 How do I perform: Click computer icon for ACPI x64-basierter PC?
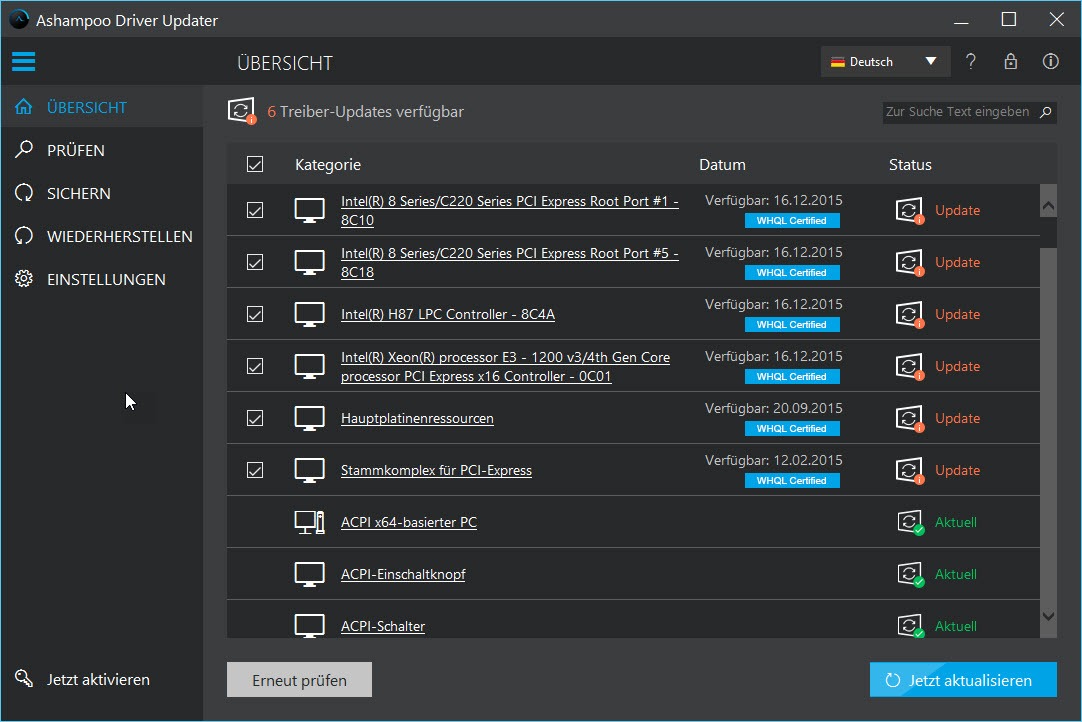[310, 522]
